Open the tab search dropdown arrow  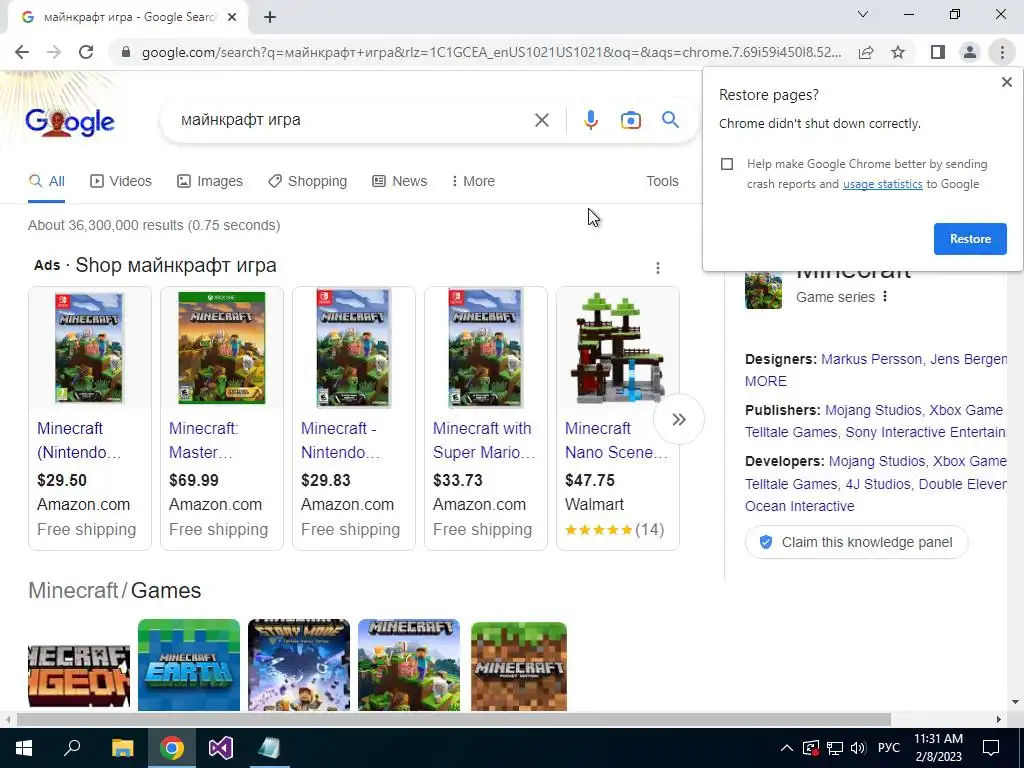point(863,14)
